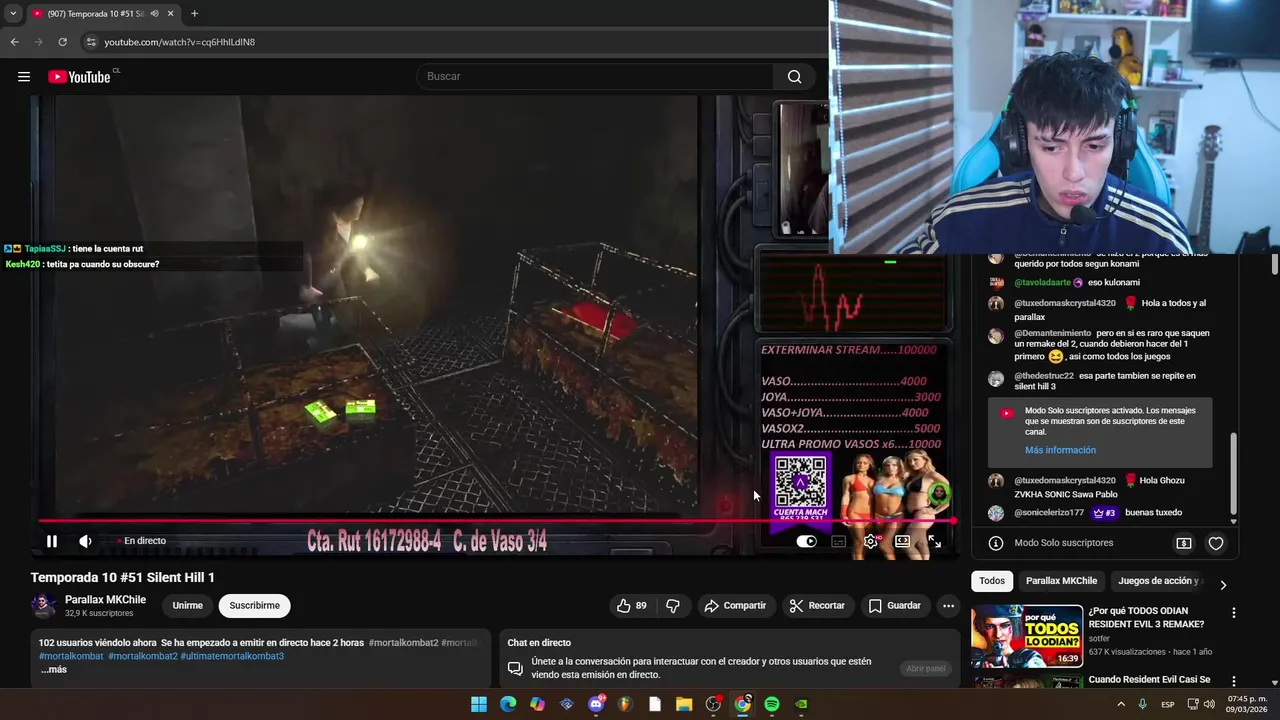Viewport: 1280px width, 720px height.
Task: Go to the YouTube home logo
Action: point(79,77)
